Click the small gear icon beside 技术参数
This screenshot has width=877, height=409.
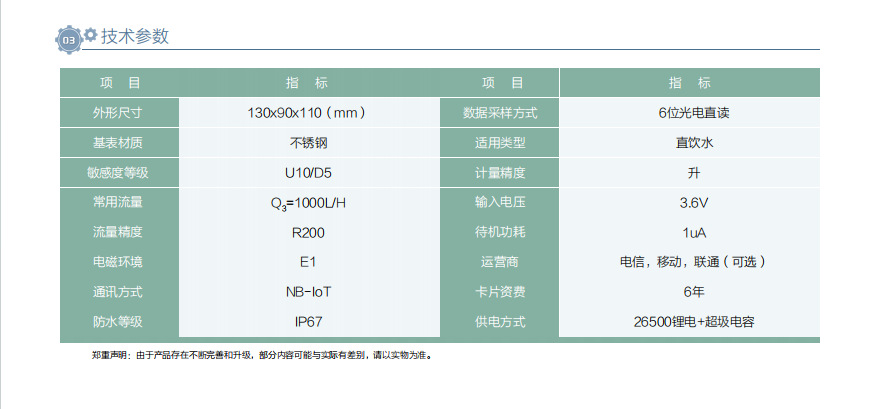[90, 34]
